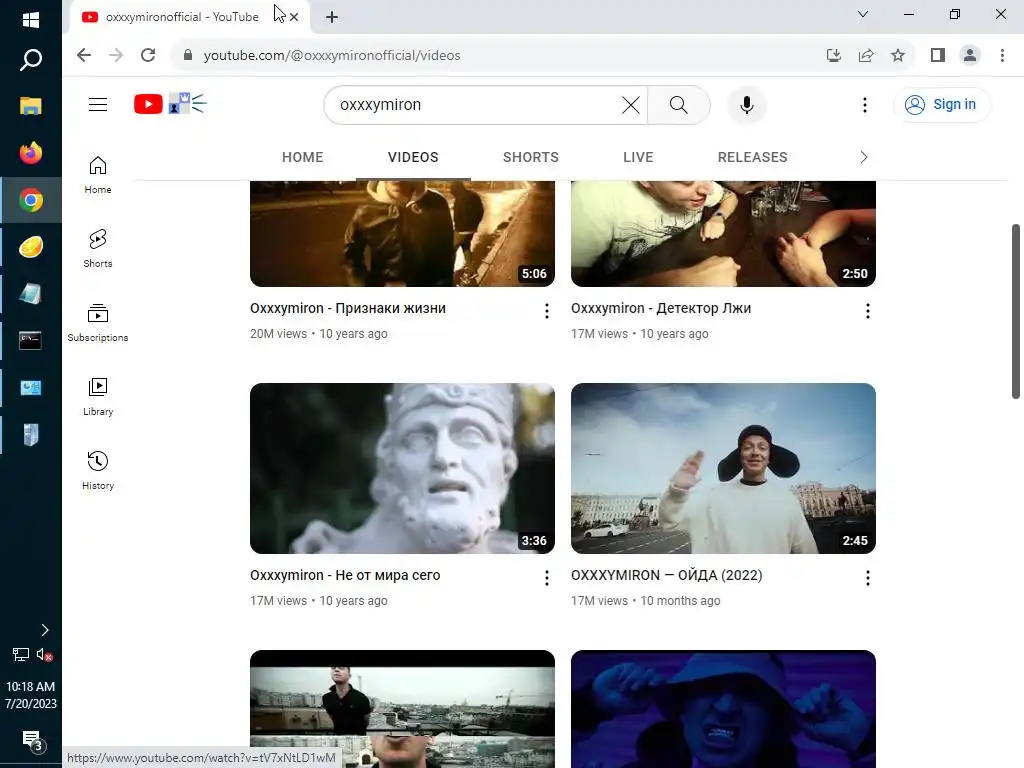Screen dimensions: 1024x768
Task: Open Command Prompt from taskbar
Action: tap(31, 340)
